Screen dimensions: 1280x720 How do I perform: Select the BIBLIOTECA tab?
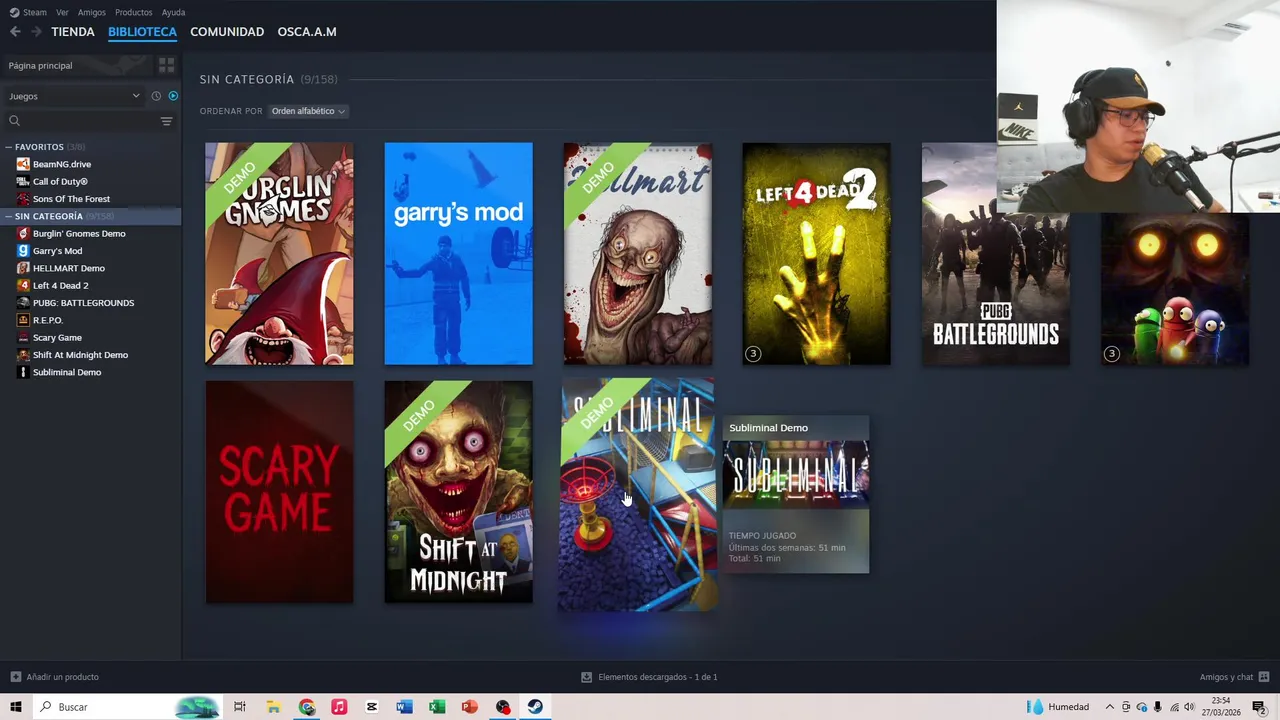(x=142, y=32)
